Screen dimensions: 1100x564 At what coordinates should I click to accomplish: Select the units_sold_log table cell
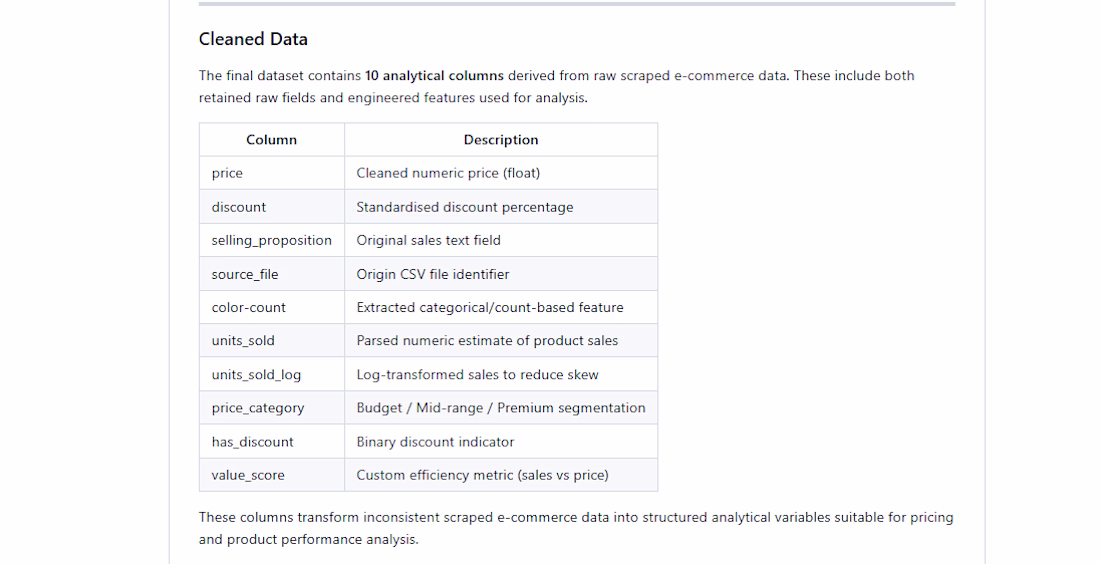click(x=271, y=375)
